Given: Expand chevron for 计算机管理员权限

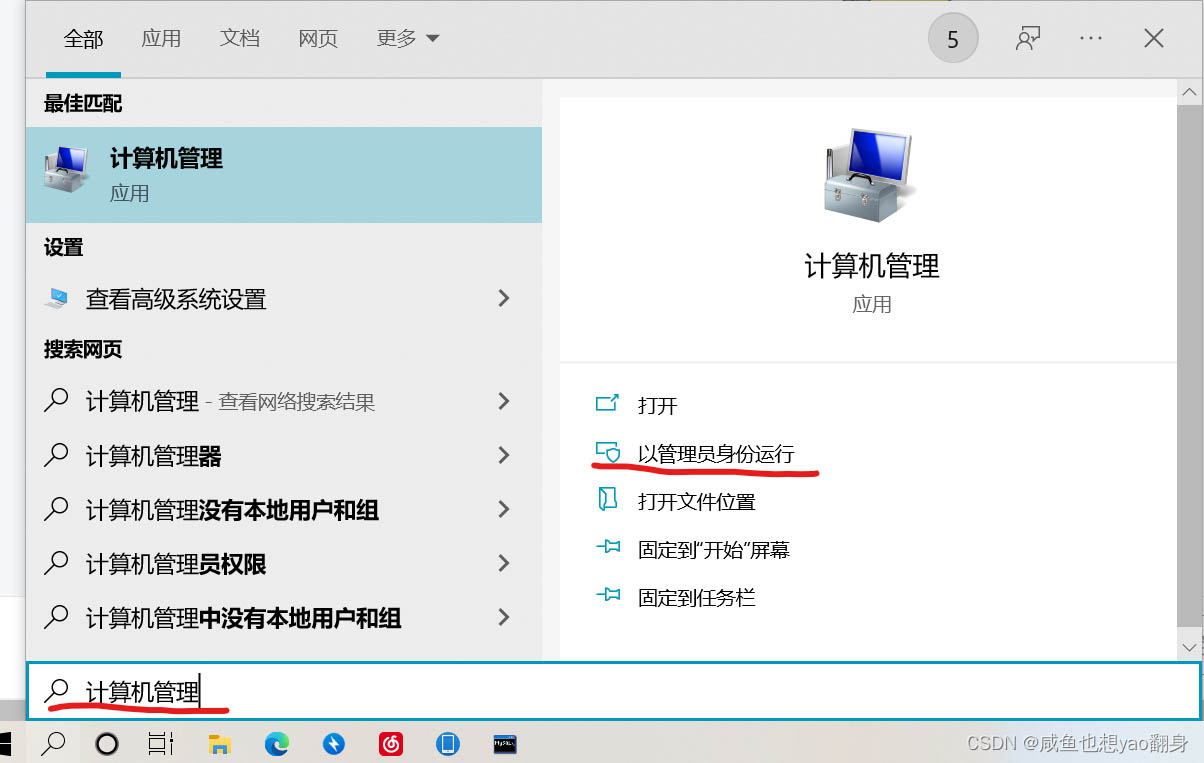Looking at the screenshot, I should pyautogui.click(x=504, y=563).
